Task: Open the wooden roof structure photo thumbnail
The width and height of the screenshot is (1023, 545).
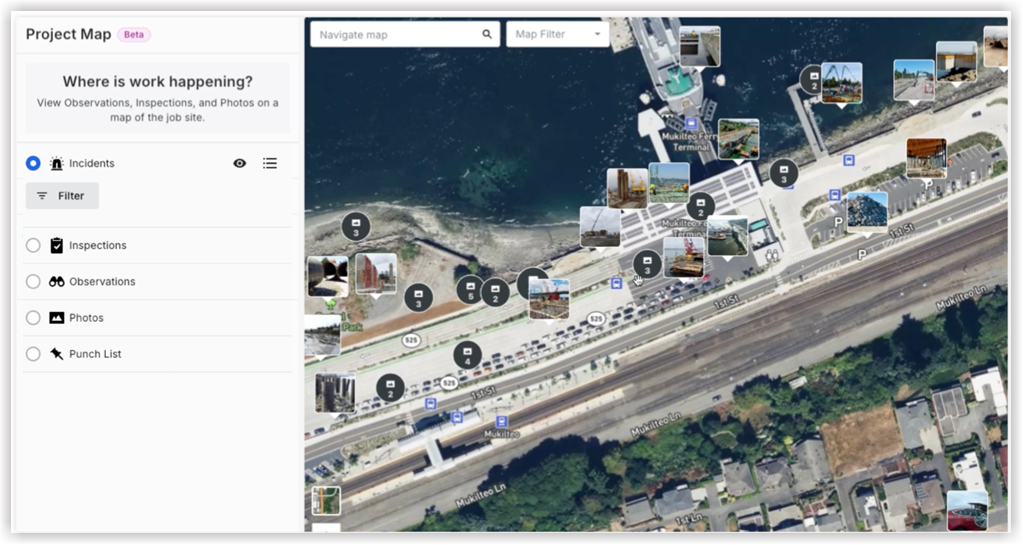Action: point(926,158)
